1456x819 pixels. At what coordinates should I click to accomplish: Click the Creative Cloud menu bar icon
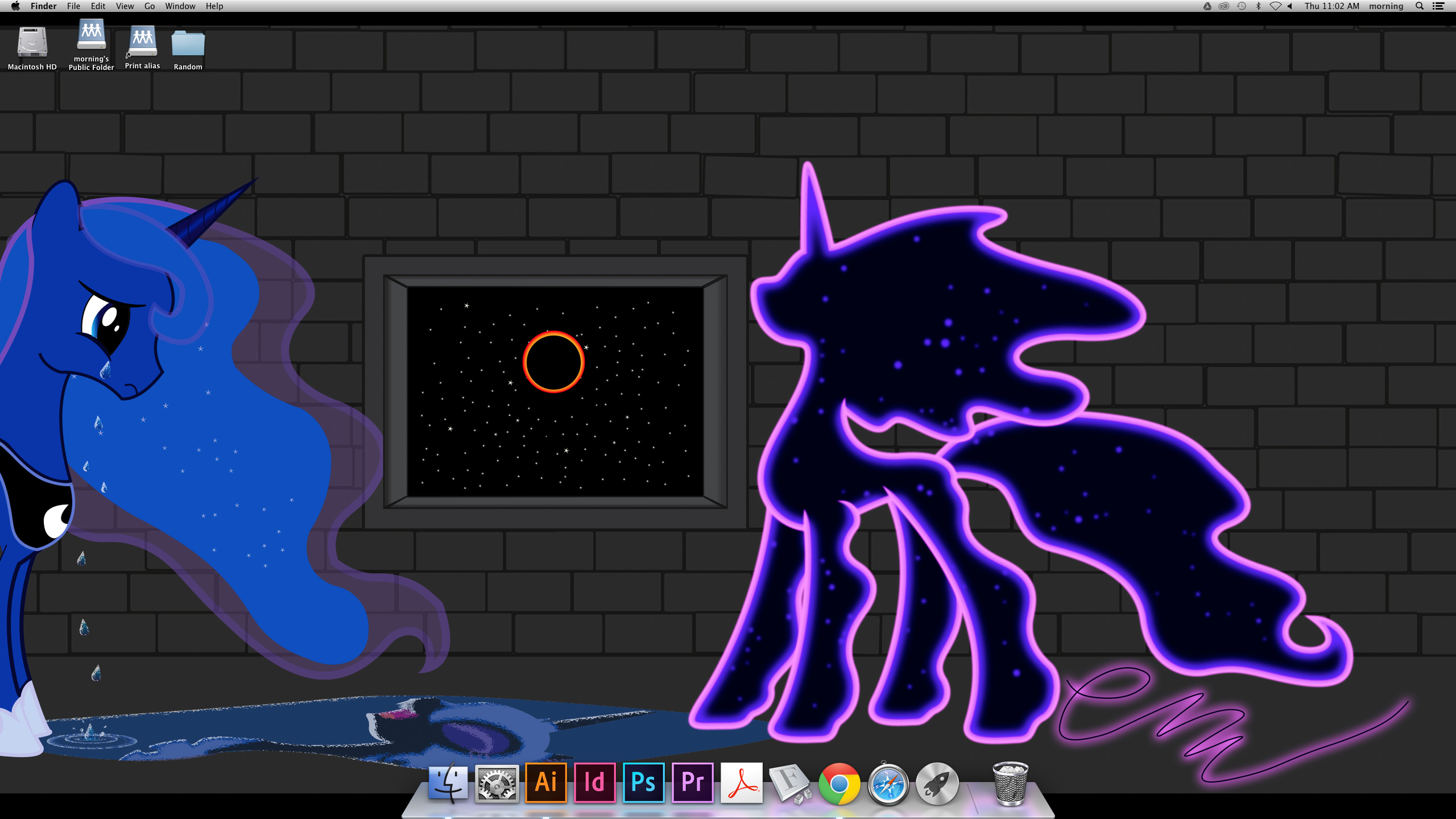coord(1224,6)
